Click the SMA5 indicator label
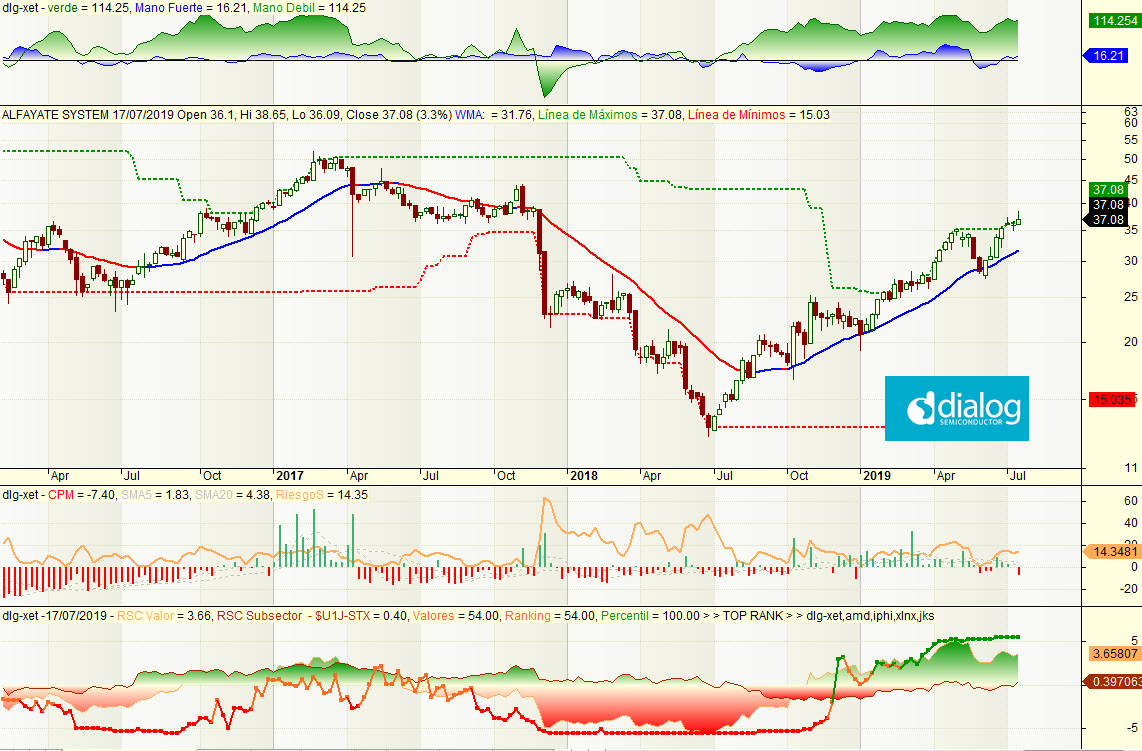The width and height of the screenshot is (1142, 751). pyautogui.click(x=135, y=495)
